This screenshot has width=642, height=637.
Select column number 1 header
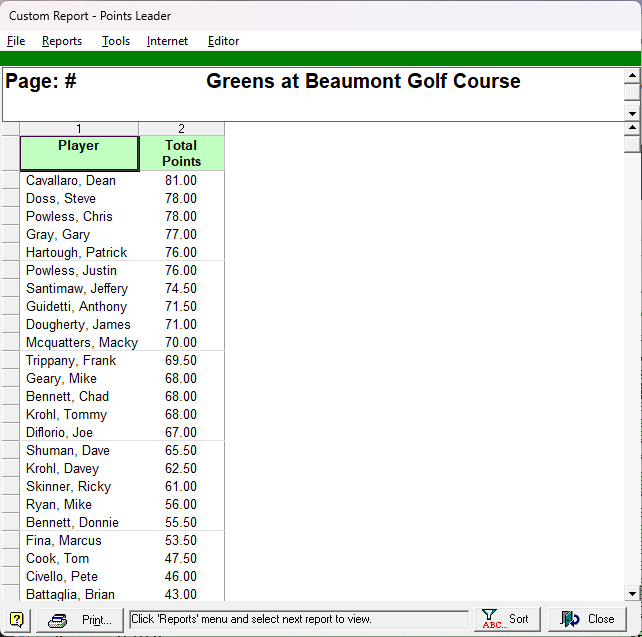(x=79, y=128)
